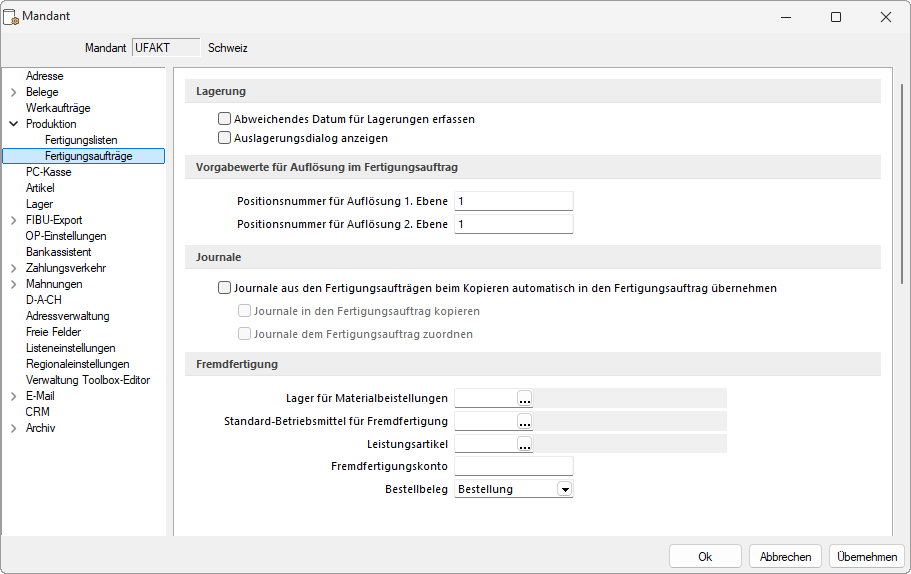This screenshot has height=574, width=911.
Task: Click the Mandant window icon in title bar
Action: click(13, 17)
